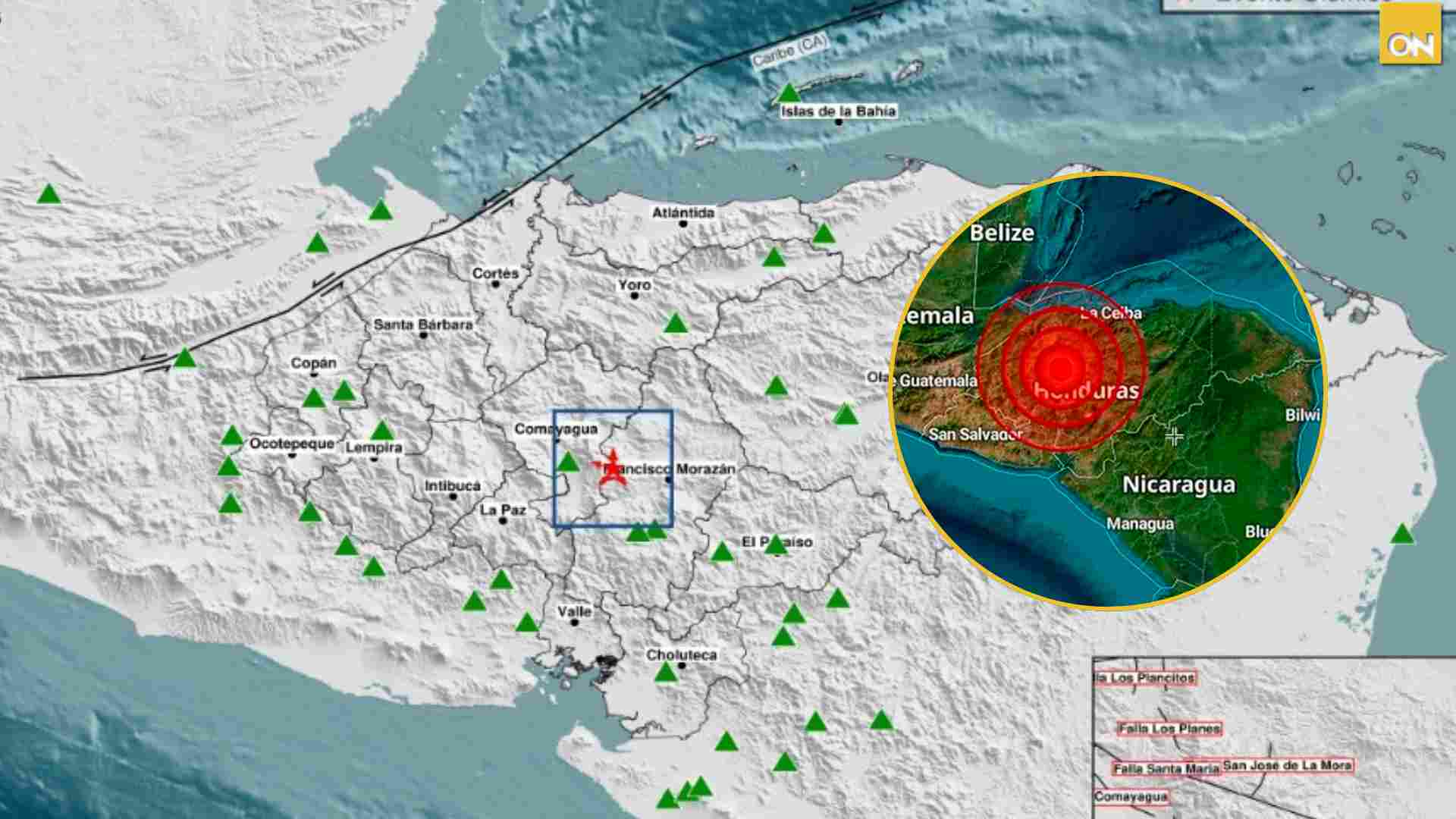1456x819 pixels.
Task: Click the Lempira label
Action: pos(374,448)
